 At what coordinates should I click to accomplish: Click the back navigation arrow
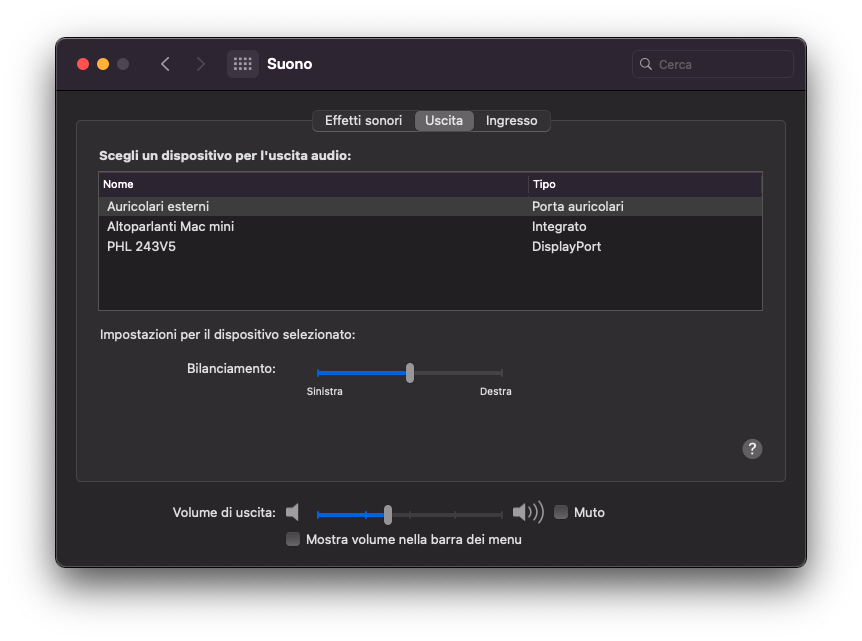click(x=165, y=64)
